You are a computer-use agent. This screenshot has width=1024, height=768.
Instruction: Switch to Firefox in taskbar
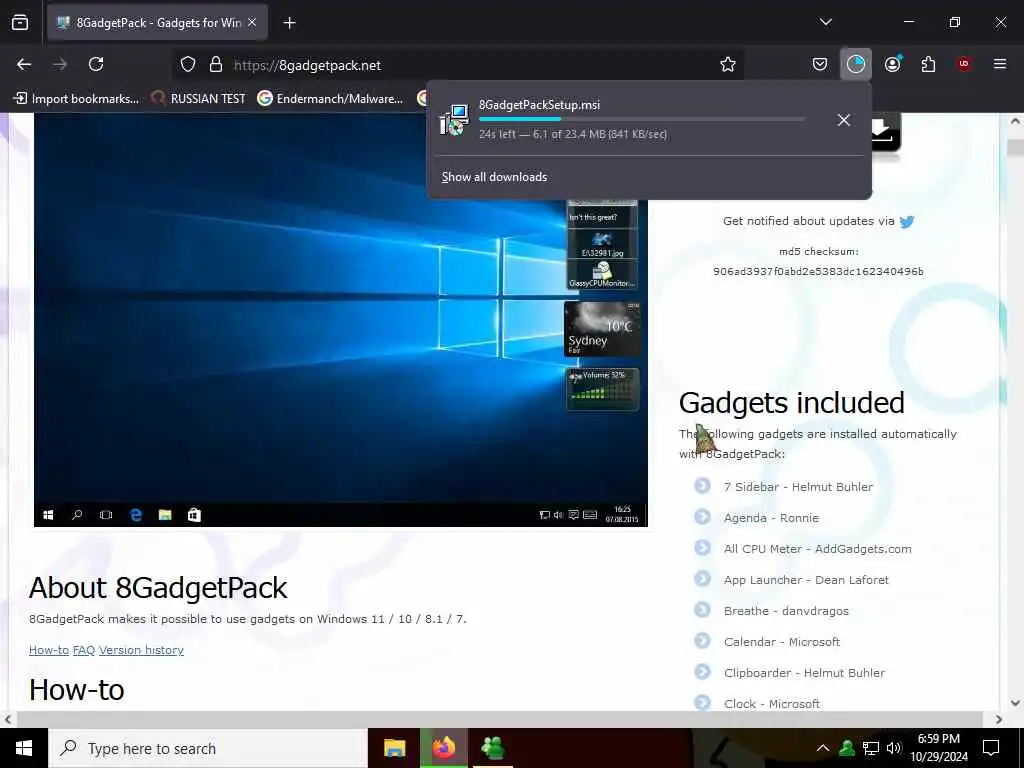(x=443, y=748)
